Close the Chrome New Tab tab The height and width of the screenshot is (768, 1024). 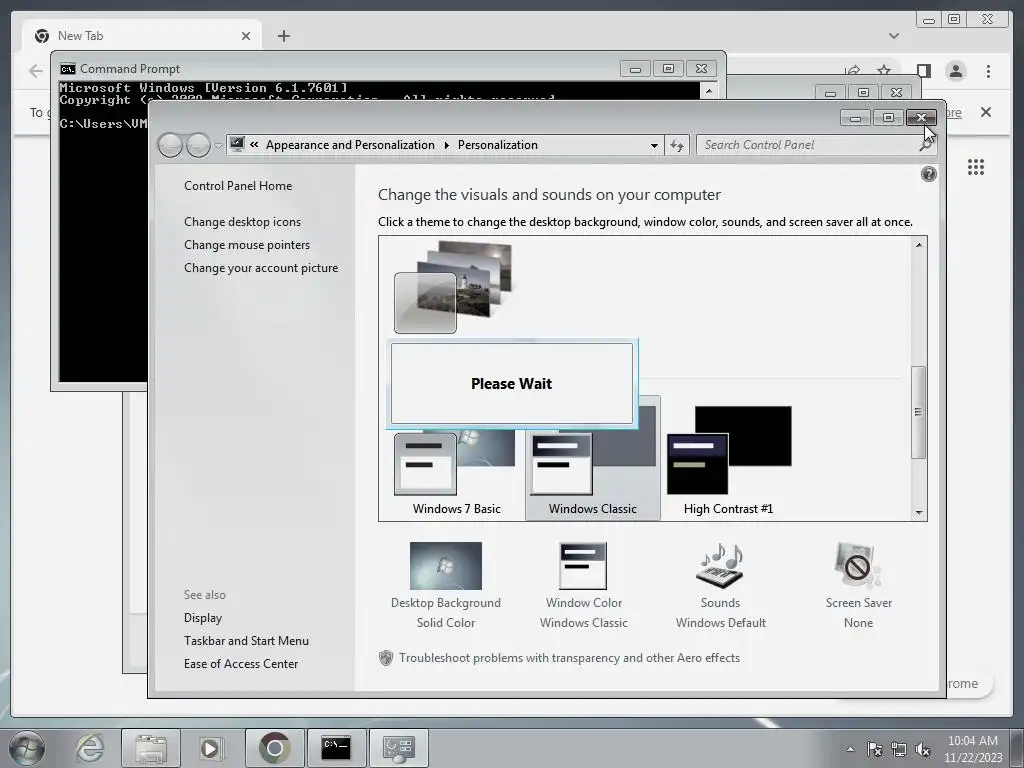[x=246, y=36]
